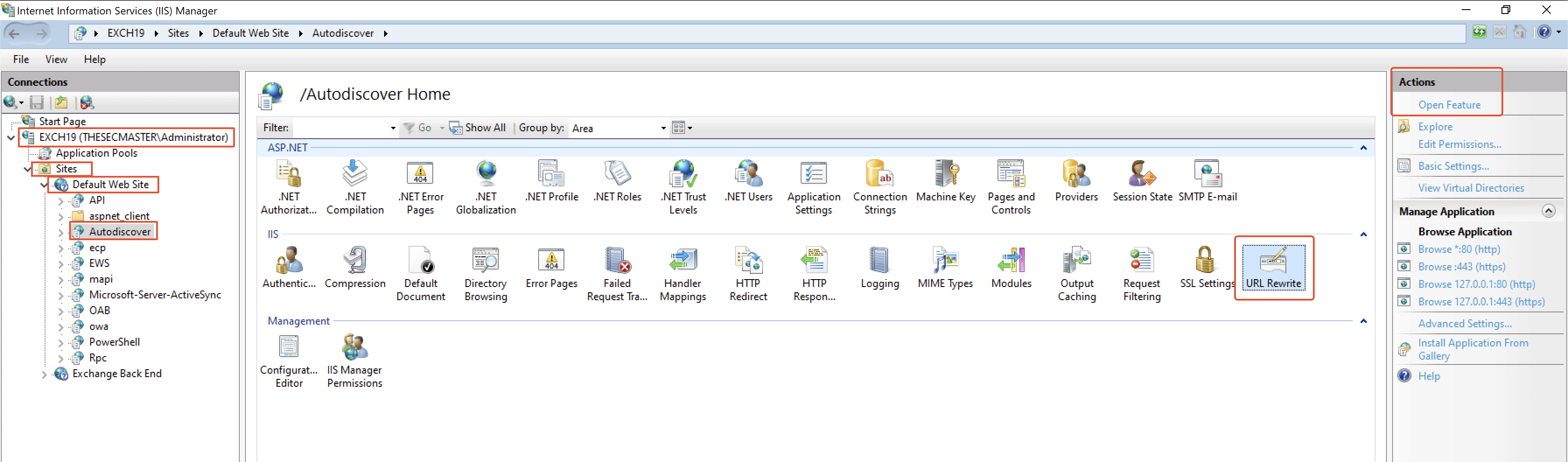1568x462 pixels.
Task: Click EXCH19 in the address breadcrumb
Action: coord(126,34)
